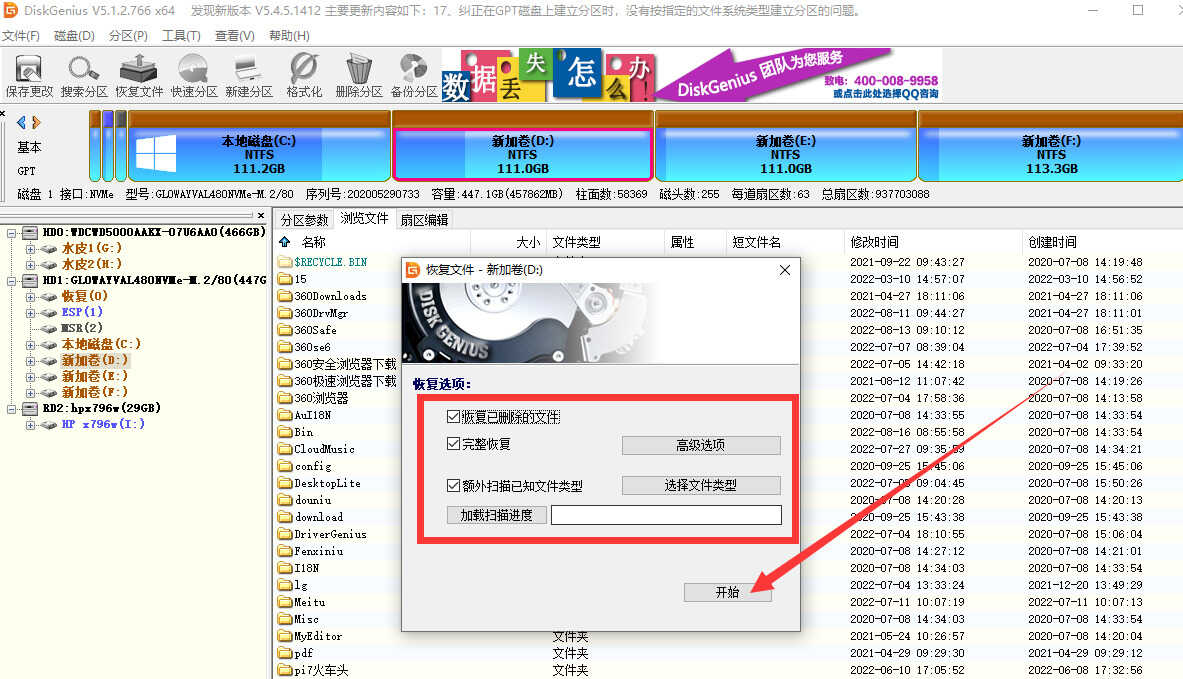
Task: Expand the 本地磁盘(C:) tree node
Action: pyautogui.click(x=30, y=345)
